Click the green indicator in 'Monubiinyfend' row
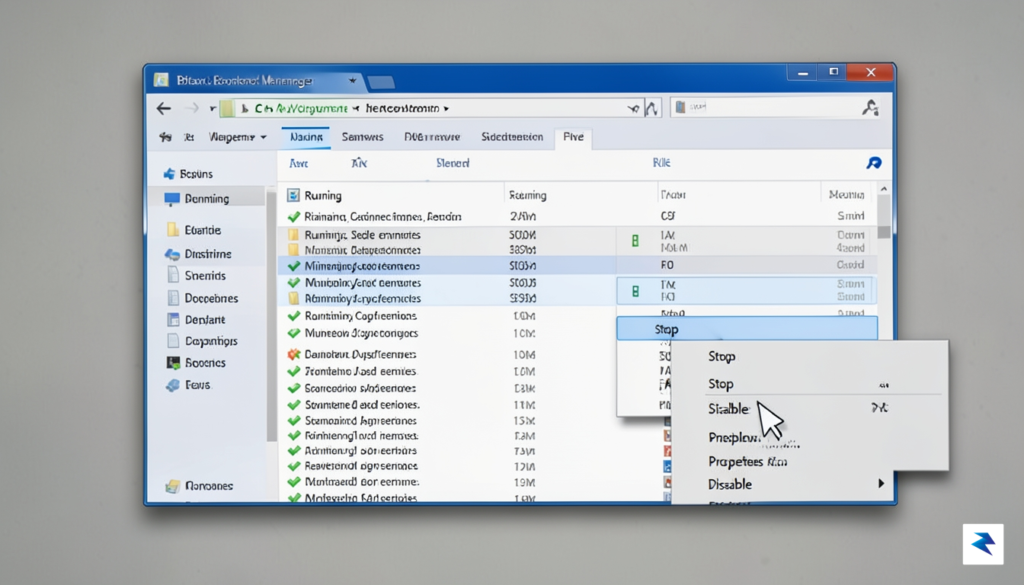Image resolution: width=1024 pixels, height=585 pixels. 635,291
